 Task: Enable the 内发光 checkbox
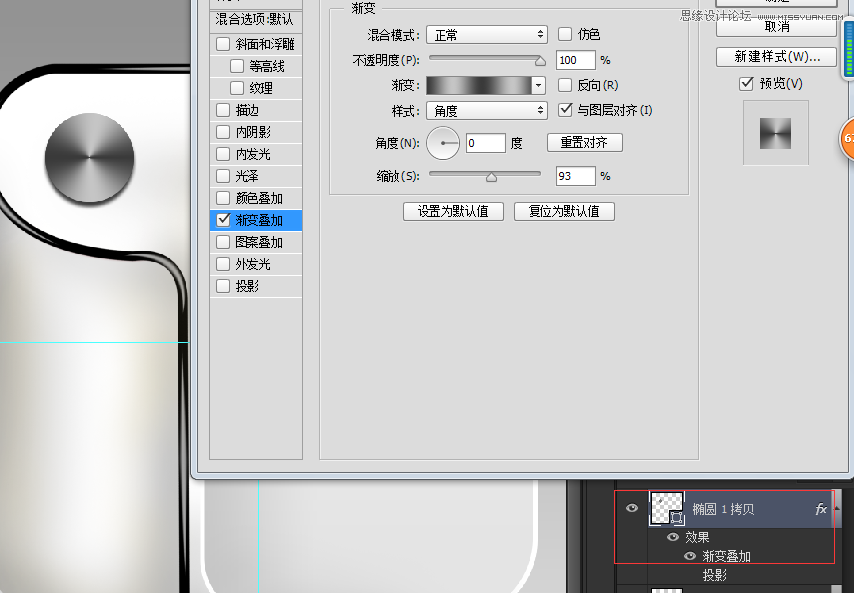(223, 154)
